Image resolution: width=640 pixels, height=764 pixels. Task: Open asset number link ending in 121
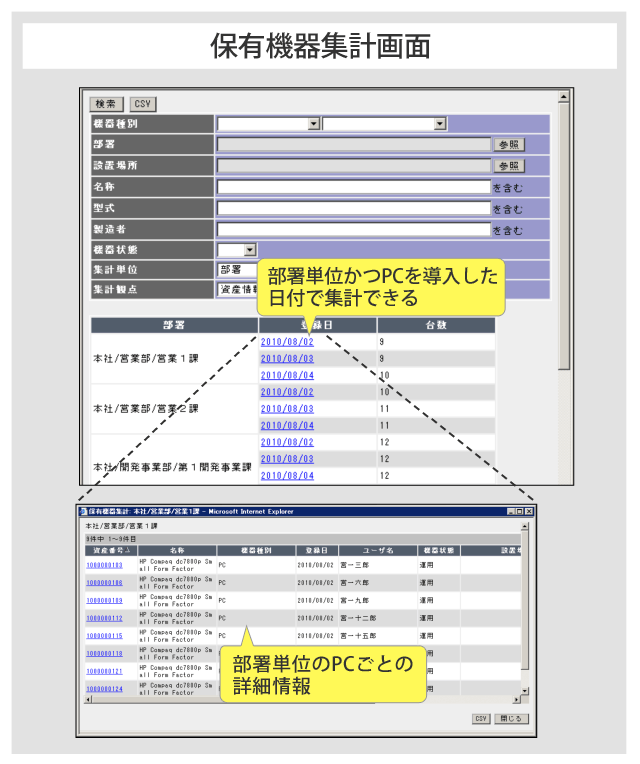click(x=104, y=671)
